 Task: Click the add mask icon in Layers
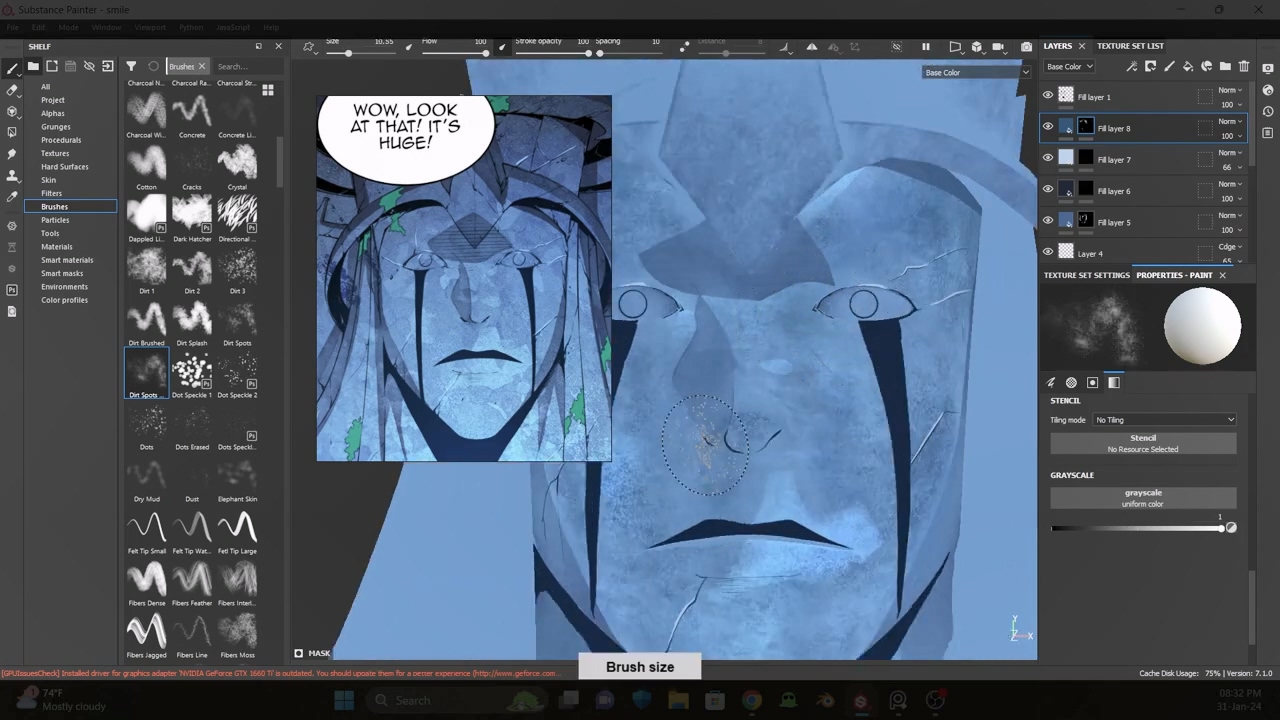[x=1150, y=66]
